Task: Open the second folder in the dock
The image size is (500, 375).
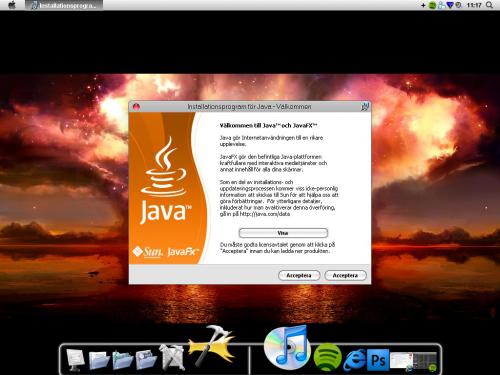Action: [122, 360]
